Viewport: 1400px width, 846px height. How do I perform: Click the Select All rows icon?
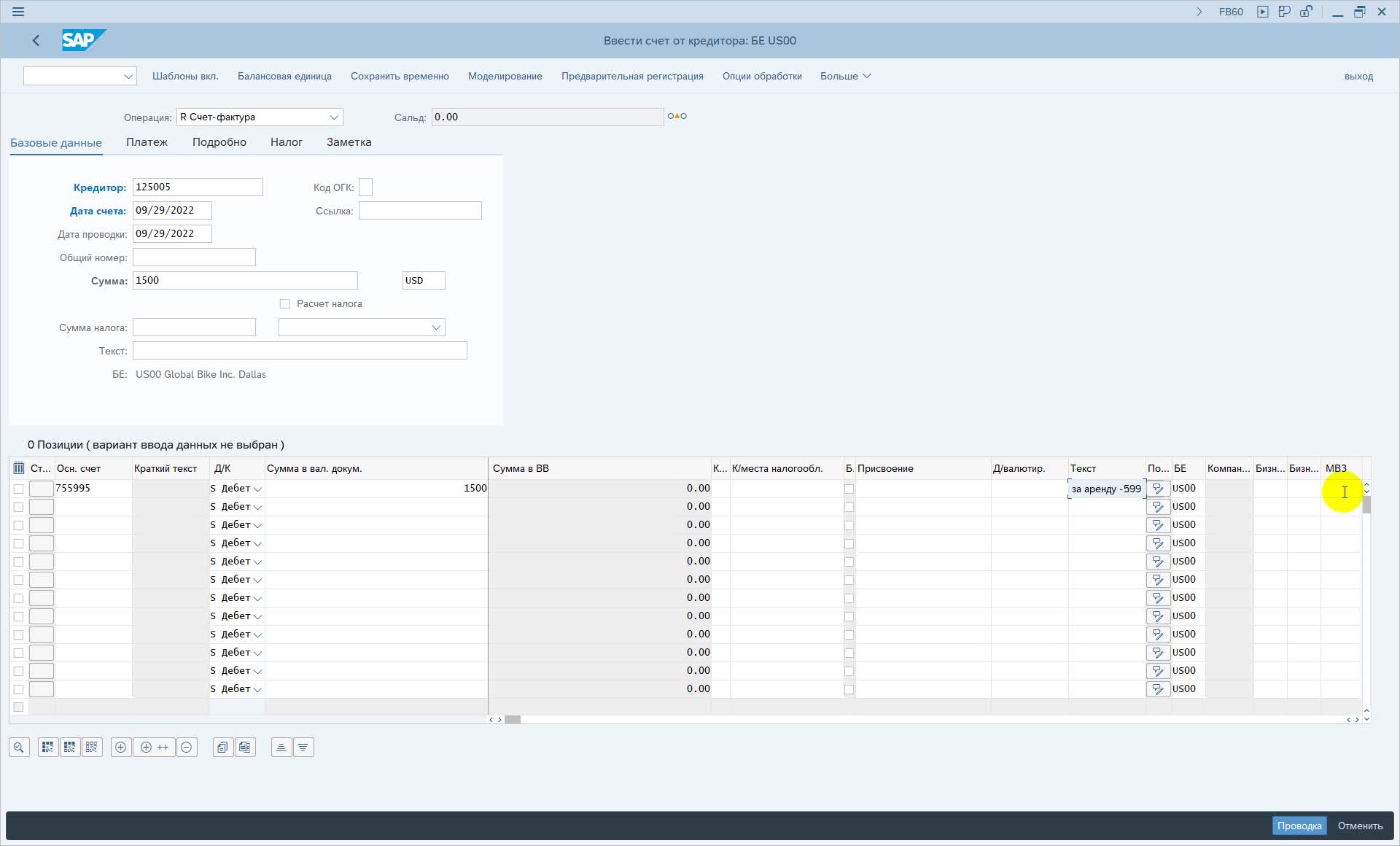point(47,747)
